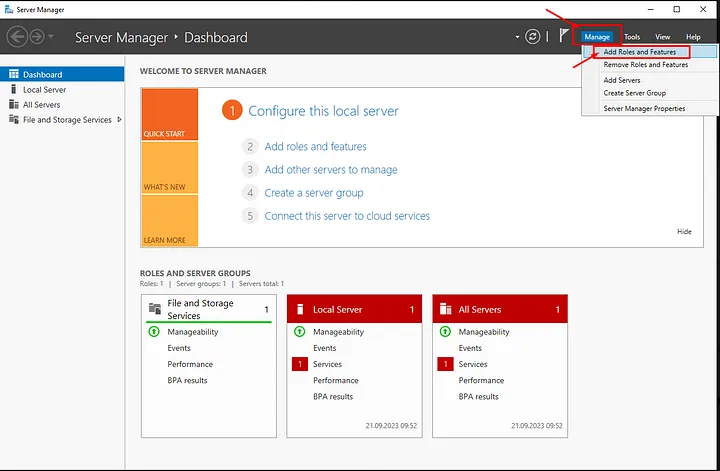Click green Manageability status icon in Local Server
Viewport: 720px width, 471px height.
tap(299, 332)
